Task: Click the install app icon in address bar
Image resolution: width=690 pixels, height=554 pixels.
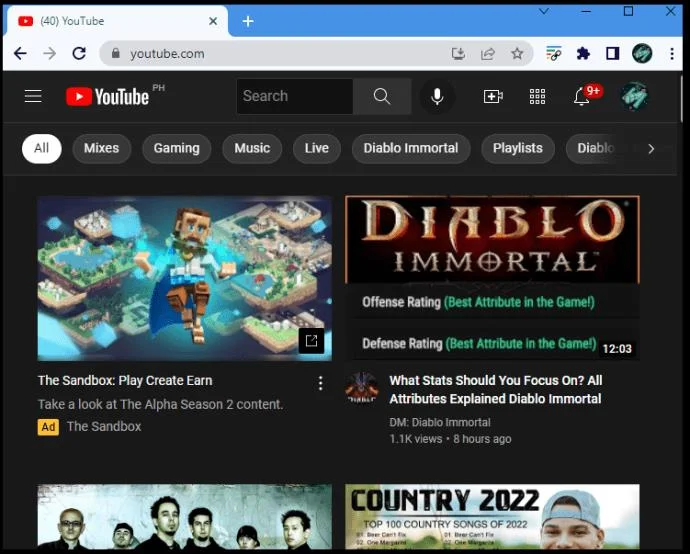Action: pos(459,54)
